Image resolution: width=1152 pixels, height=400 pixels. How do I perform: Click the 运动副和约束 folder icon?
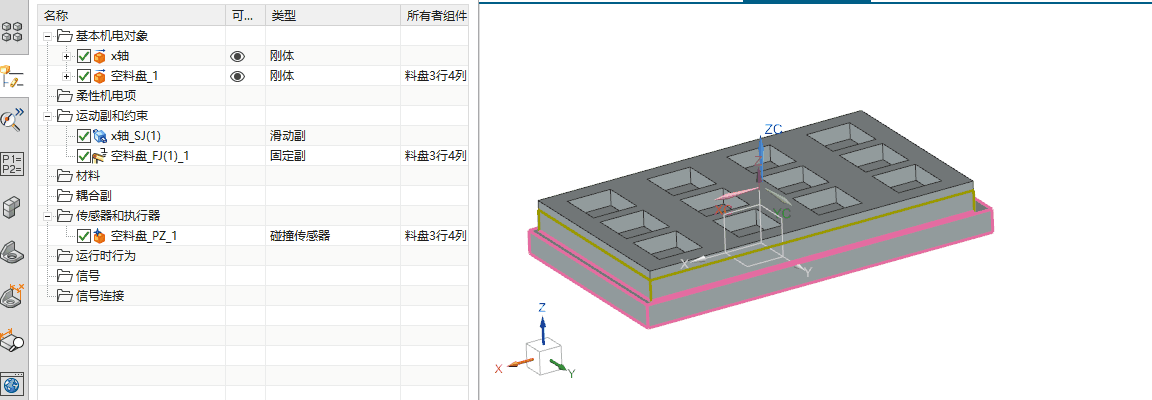click(x=65, y=116)
